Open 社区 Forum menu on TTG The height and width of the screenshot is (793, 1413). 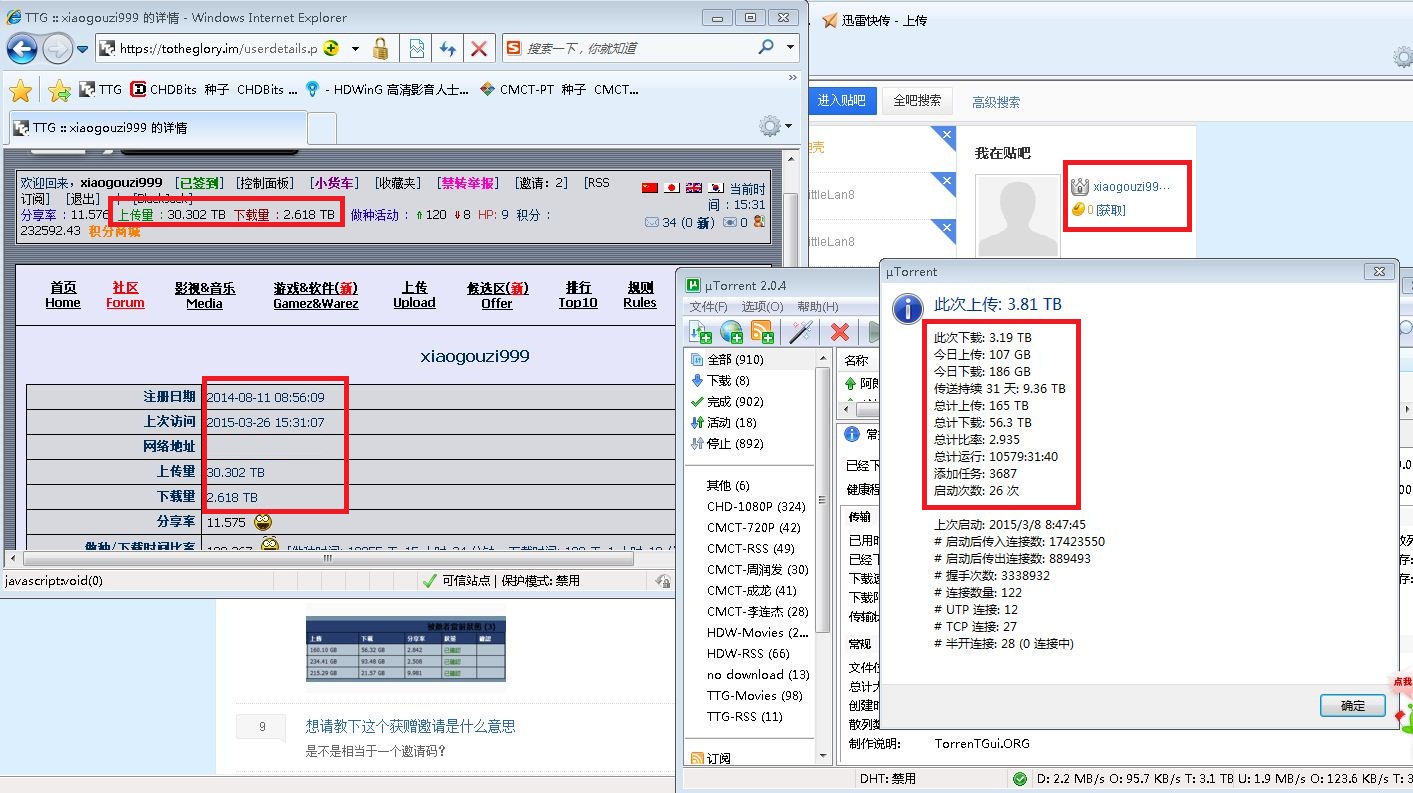tap(125, 295)
